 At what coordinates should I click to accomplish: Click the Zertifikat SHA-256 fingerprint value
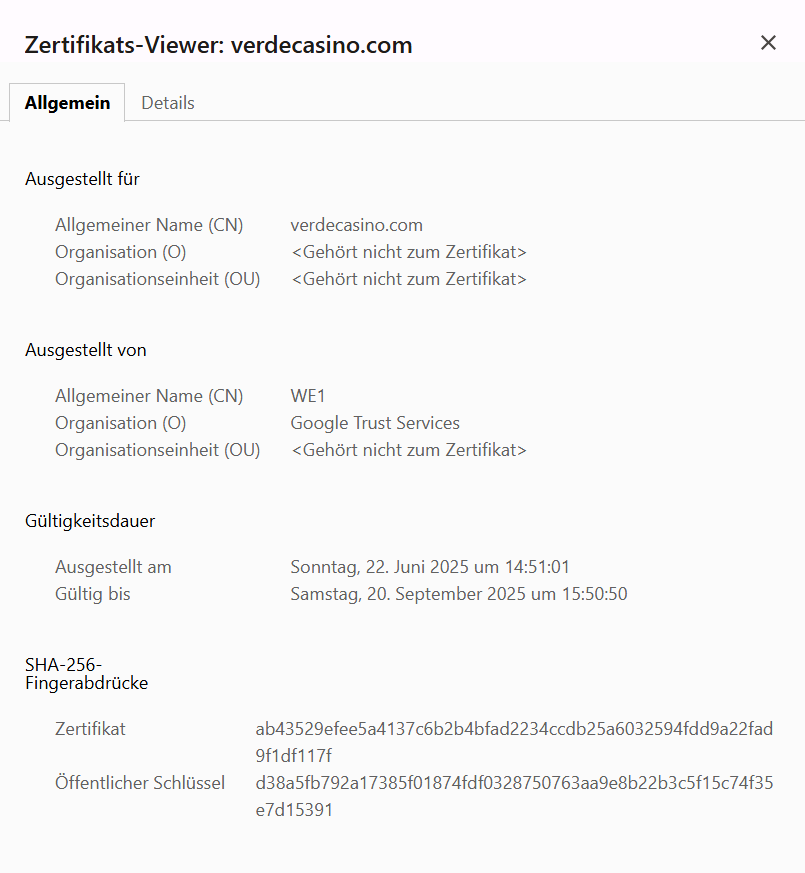(x=514, y=742)
